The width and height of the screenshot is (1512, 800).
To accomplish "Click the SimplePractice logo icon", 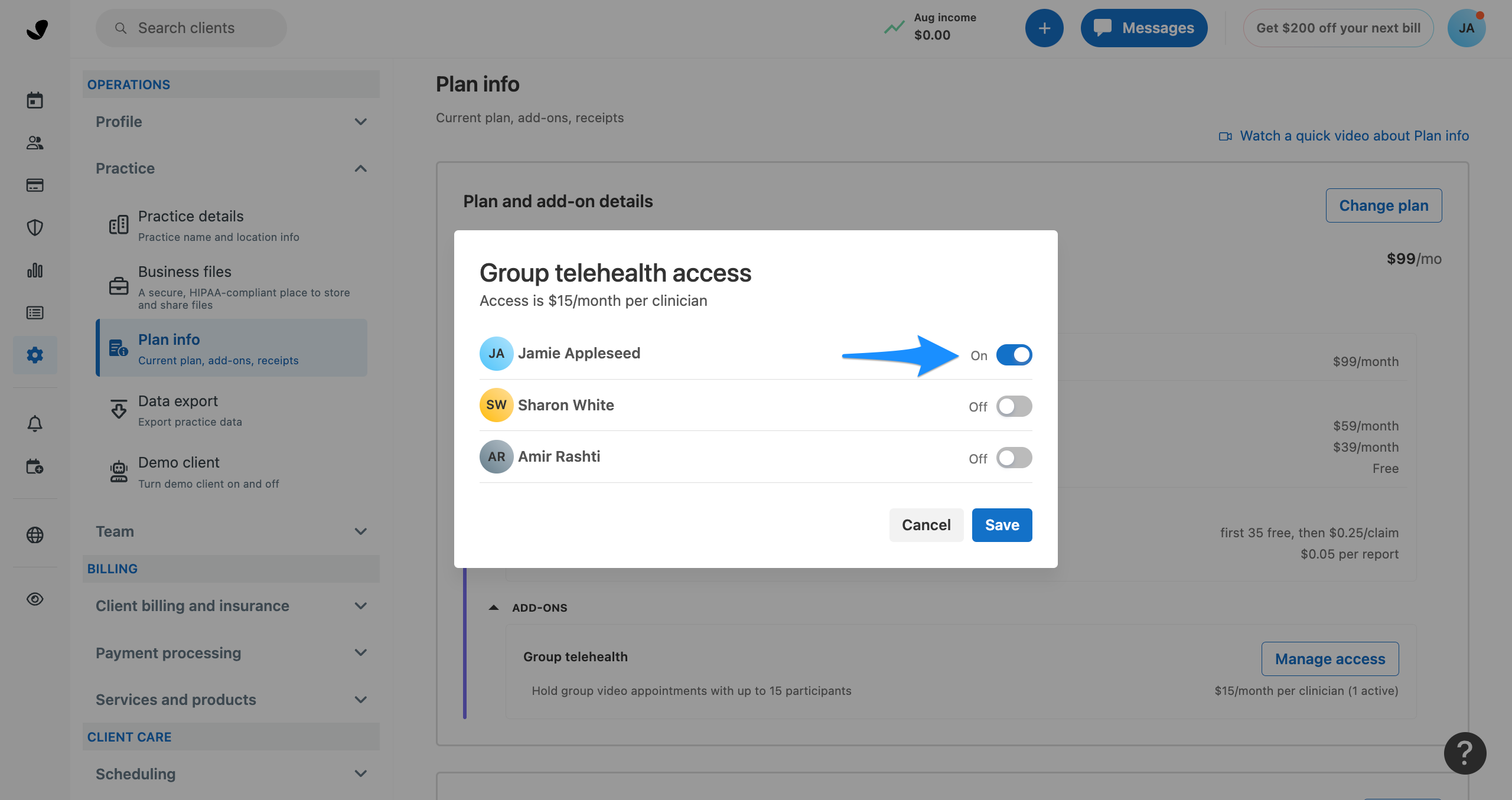I will (37, 29).
